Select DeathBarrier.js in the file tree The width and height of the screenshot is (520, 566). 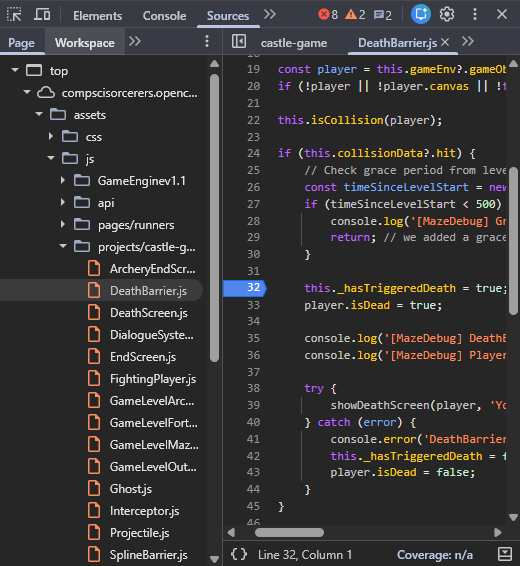101,291
